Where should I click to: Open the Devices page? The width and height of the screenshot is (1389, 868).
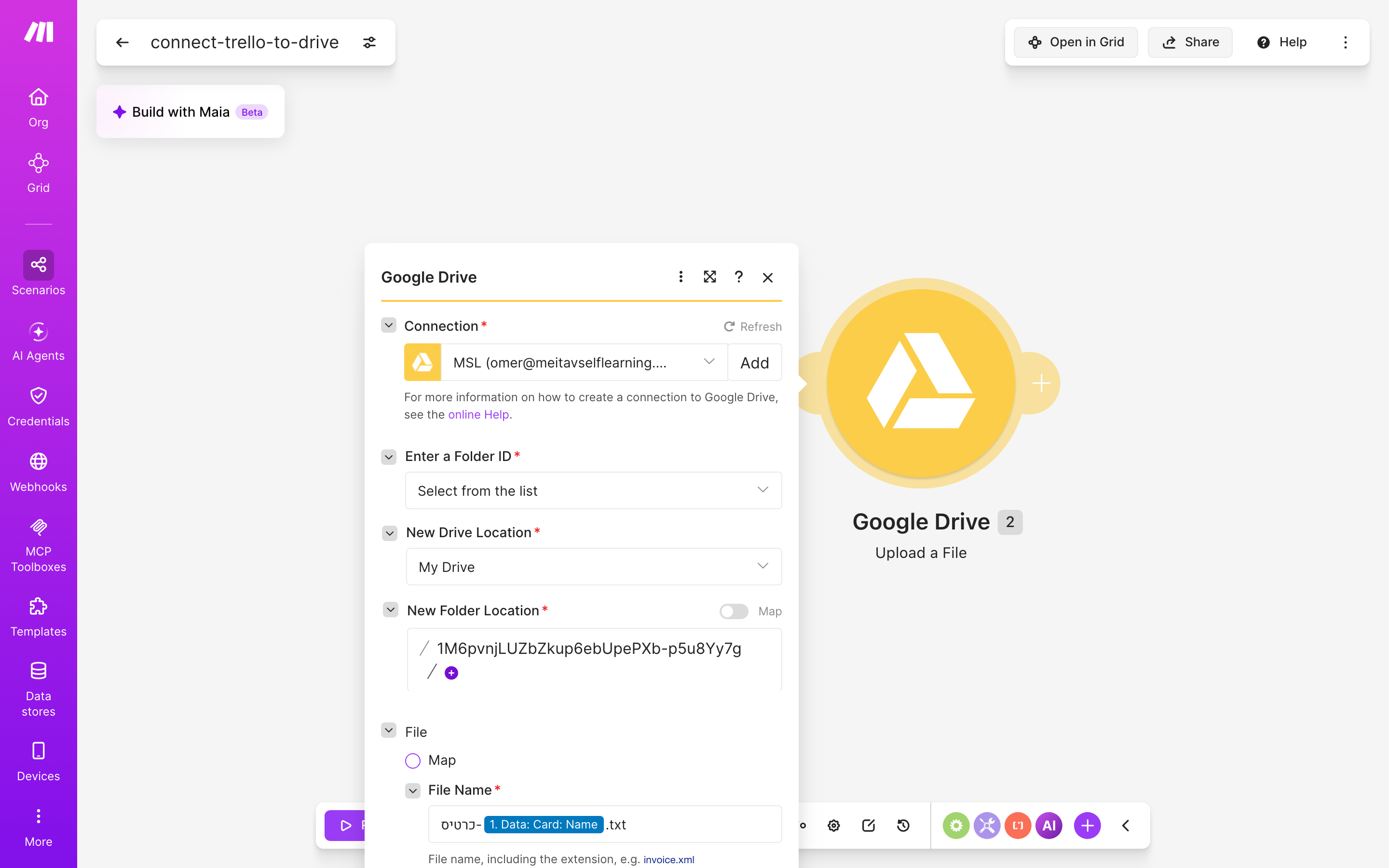pos(39,762)
